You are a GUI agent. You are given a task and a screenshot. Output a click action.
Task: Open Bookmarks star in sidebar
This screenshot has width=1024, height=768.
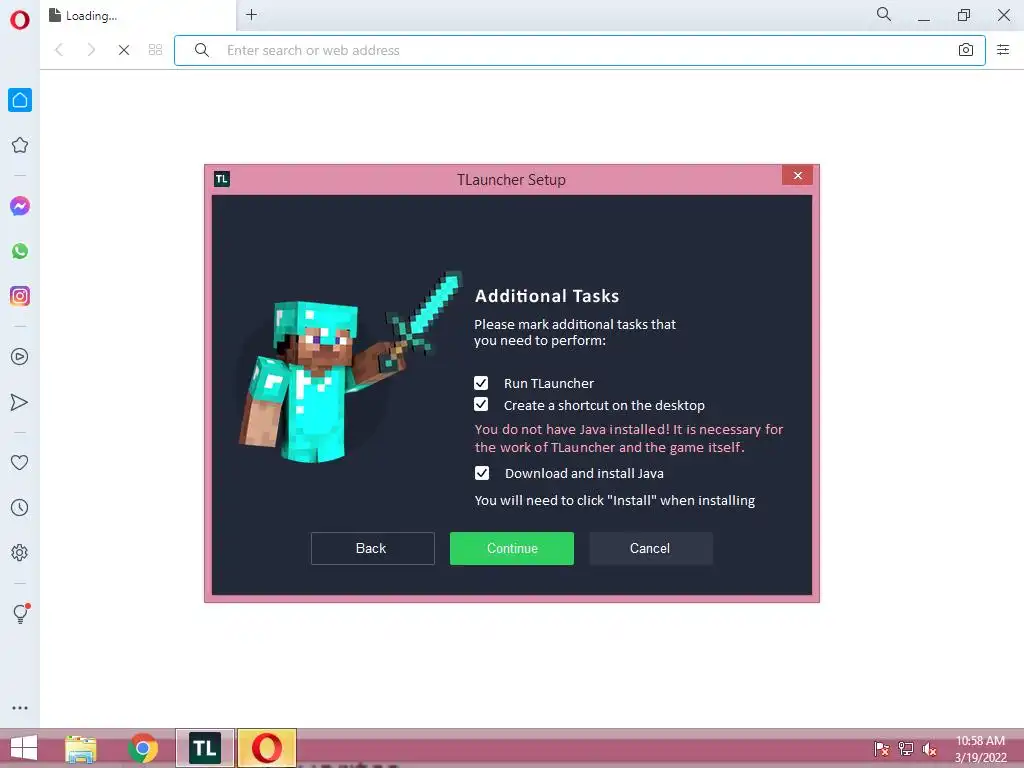click(20, 145)
